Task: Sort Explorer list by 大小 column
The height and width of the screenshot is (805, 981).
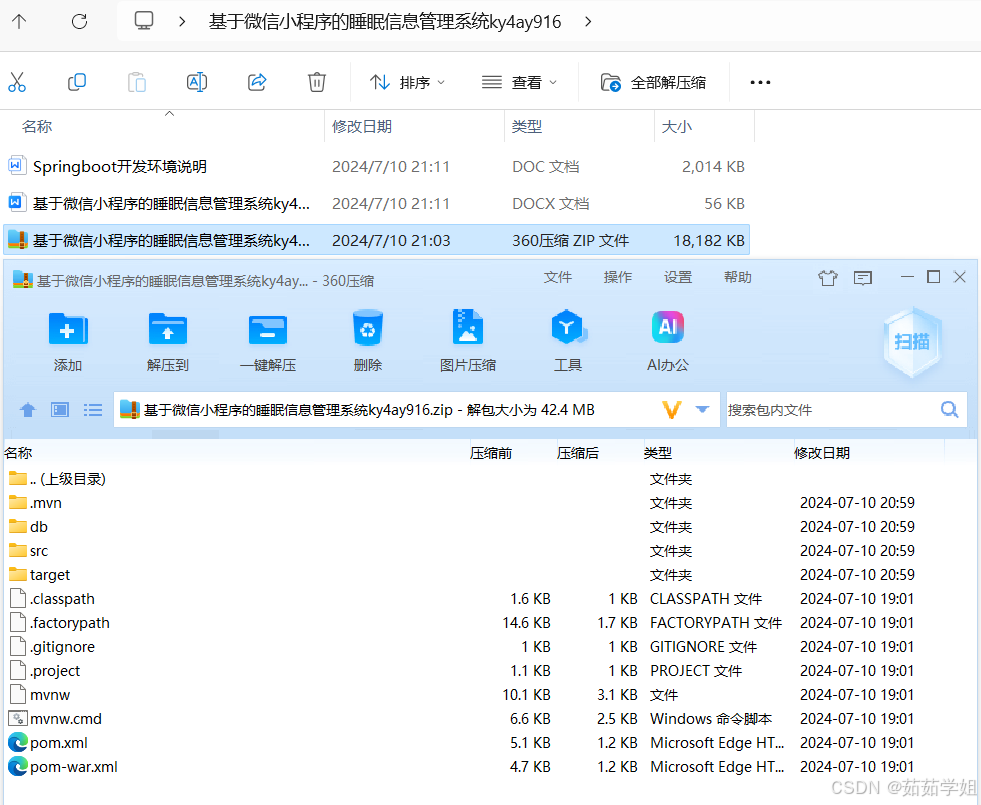Action: click(x=676, y=126)
